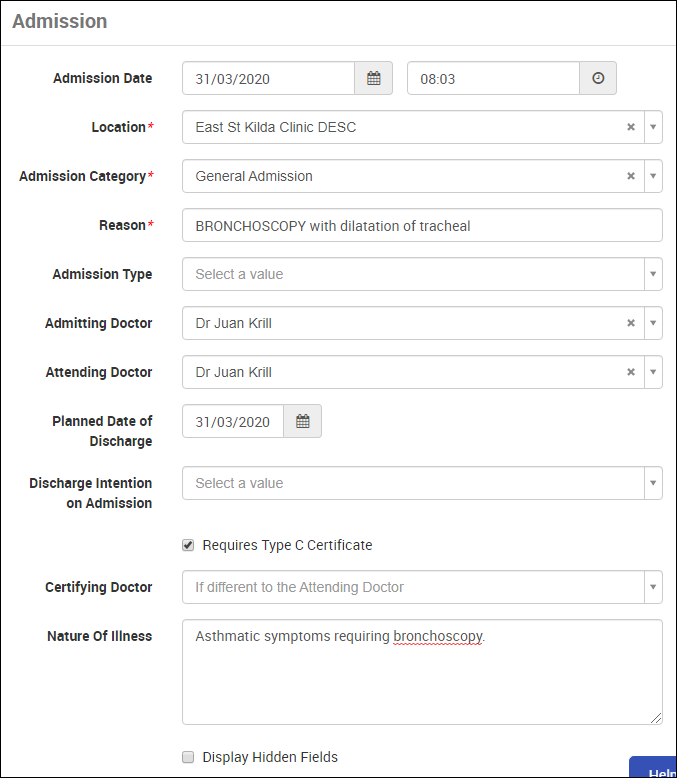
Task: Open the Admission Date calendar picker
Action: click(x=373, y=78)
